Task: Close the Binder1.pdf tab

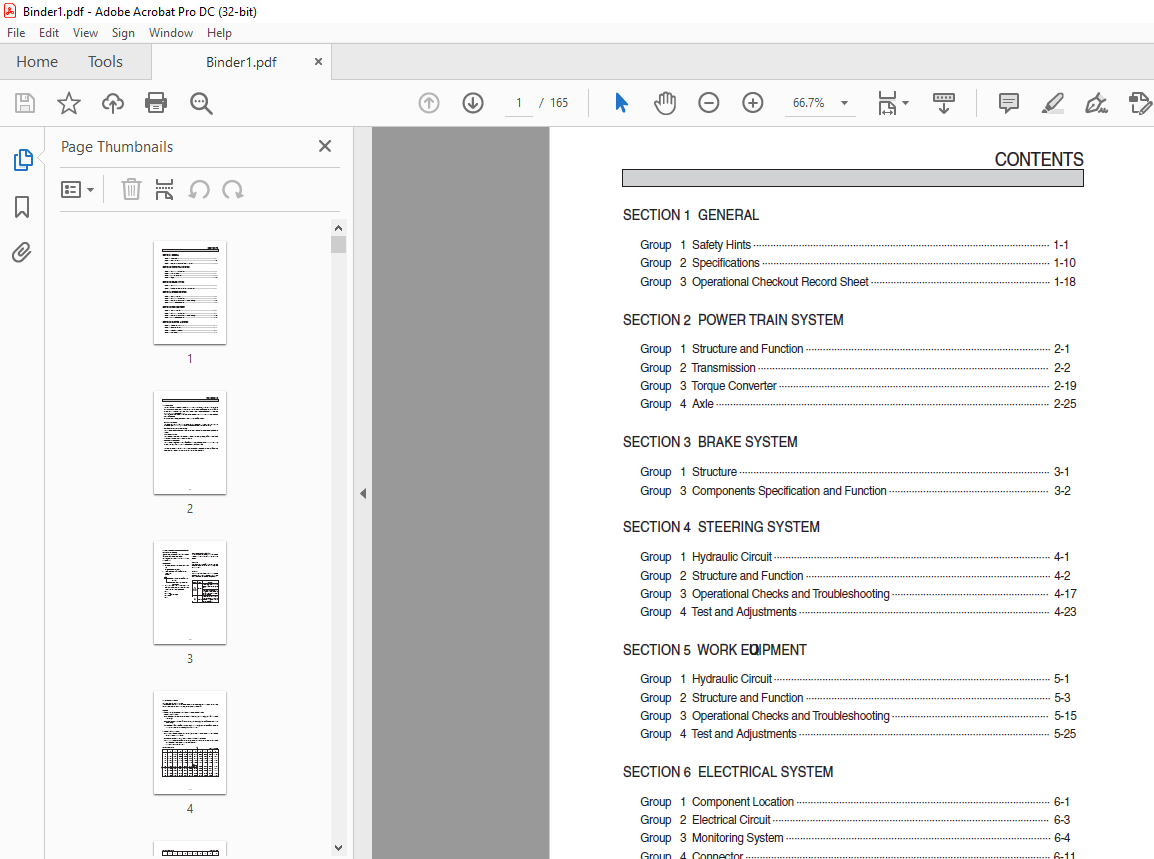Action: 318,62
